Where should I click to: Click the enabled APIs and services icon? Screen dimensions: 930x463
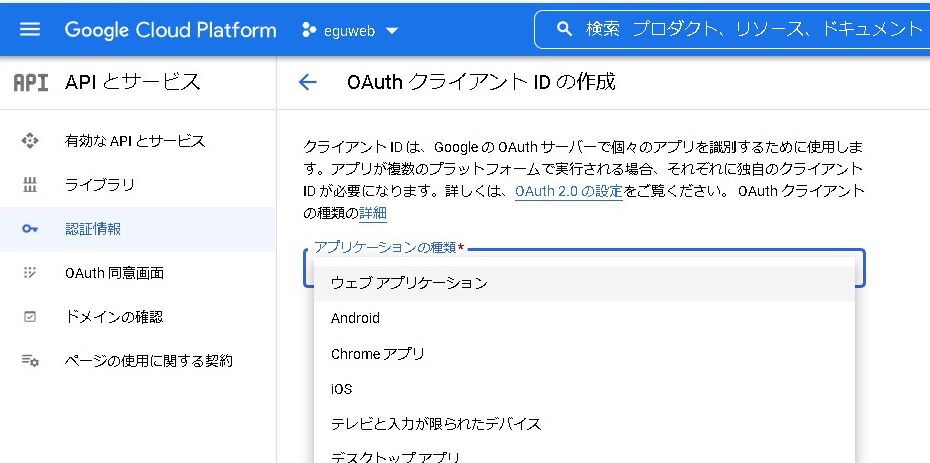pyautogui.click(x=30, y=141)
